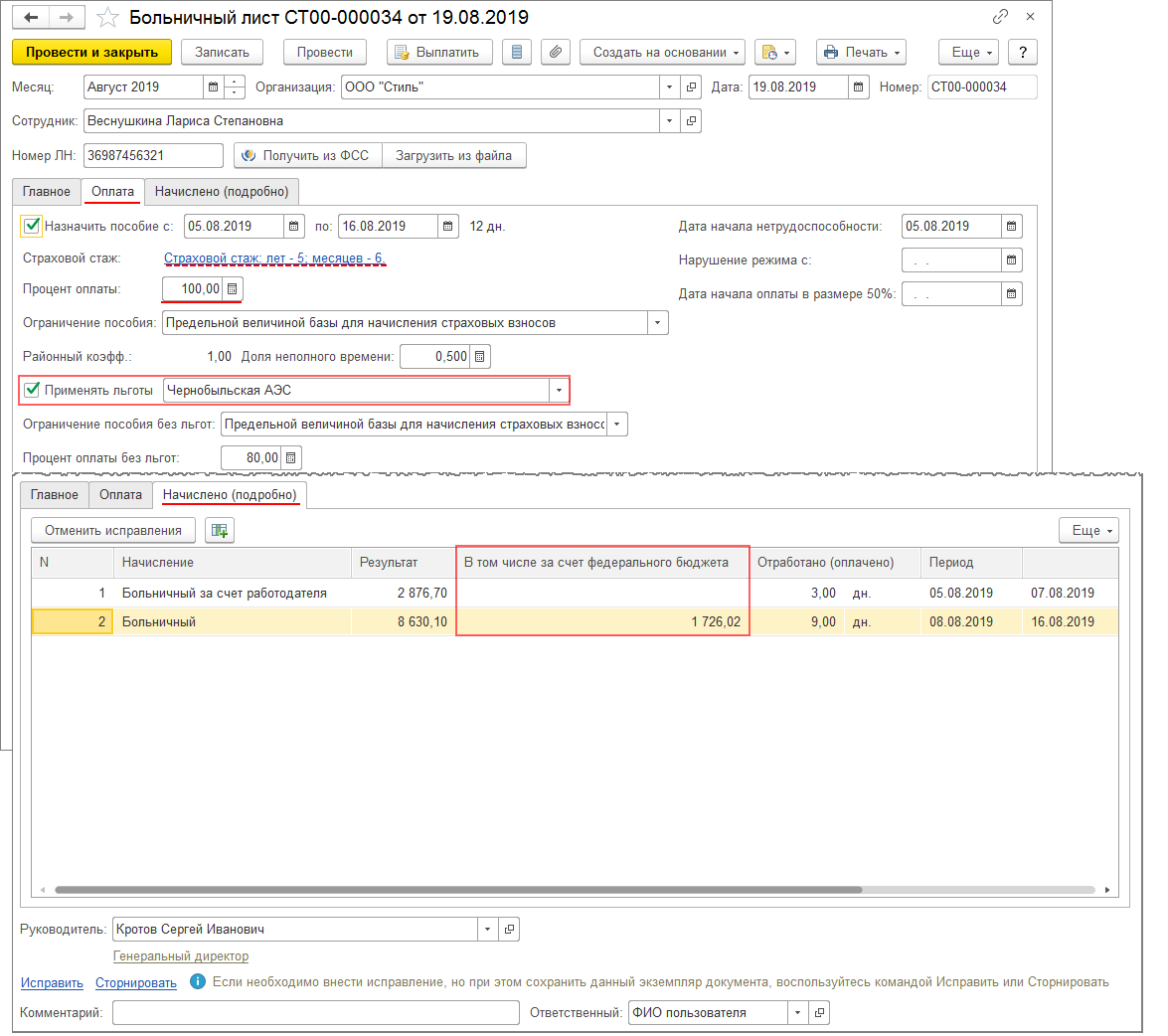Open calculator for Процент оплаты field
The width and height of the screenshot is (1168, 1036).
tap(233, 289)
